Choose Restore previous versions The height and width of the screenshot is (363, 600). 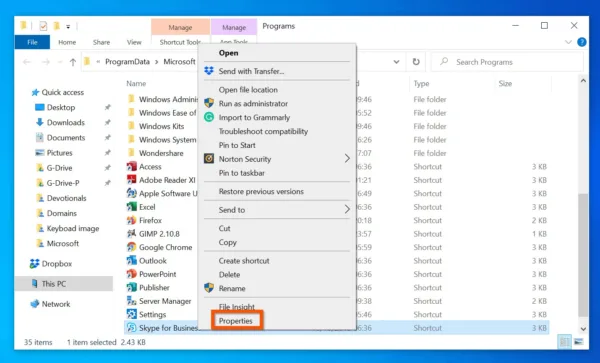(261, 191)
